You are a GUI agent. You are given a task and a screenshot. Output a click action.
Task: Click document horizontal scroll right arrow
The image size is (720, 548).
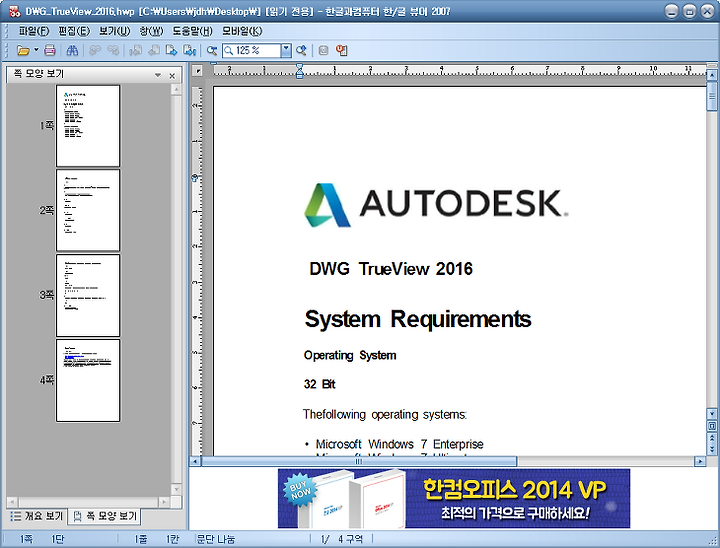pyautogui.click(x=700, y=461)
